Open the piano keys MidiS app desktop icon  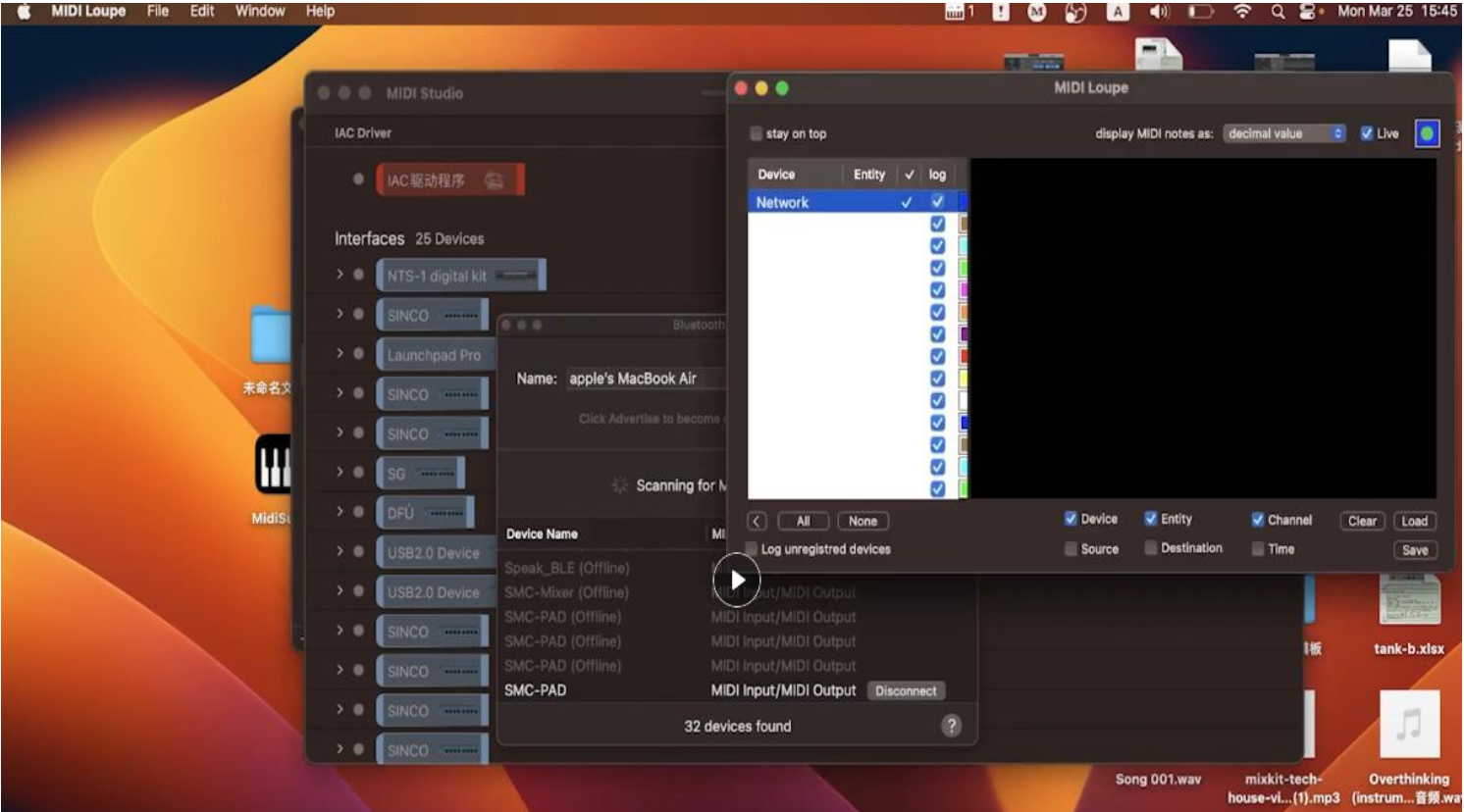point(274,464)
